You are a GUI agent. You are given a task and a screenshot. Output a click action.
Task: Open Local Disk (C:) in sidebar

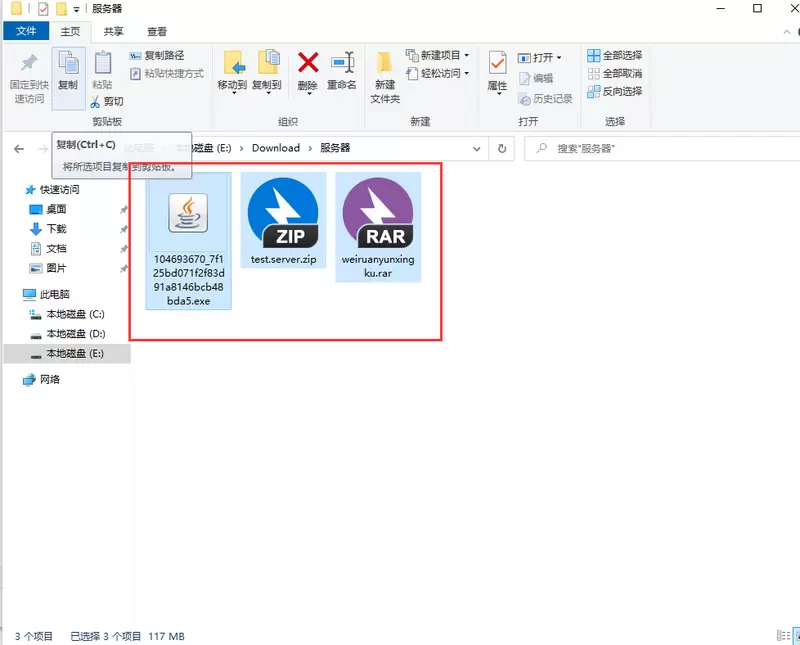coord(67,314)
